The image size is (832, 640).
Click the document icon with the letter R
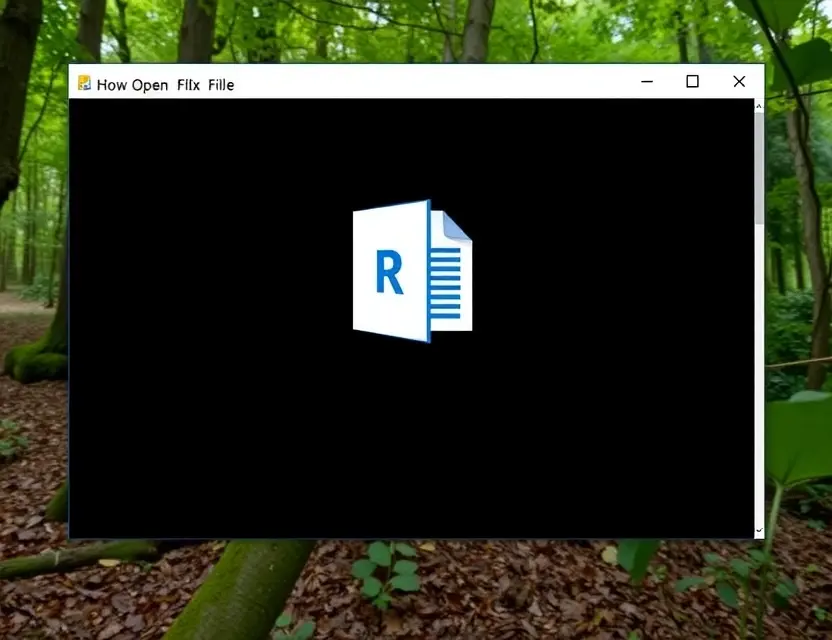(x=412, y=271)
